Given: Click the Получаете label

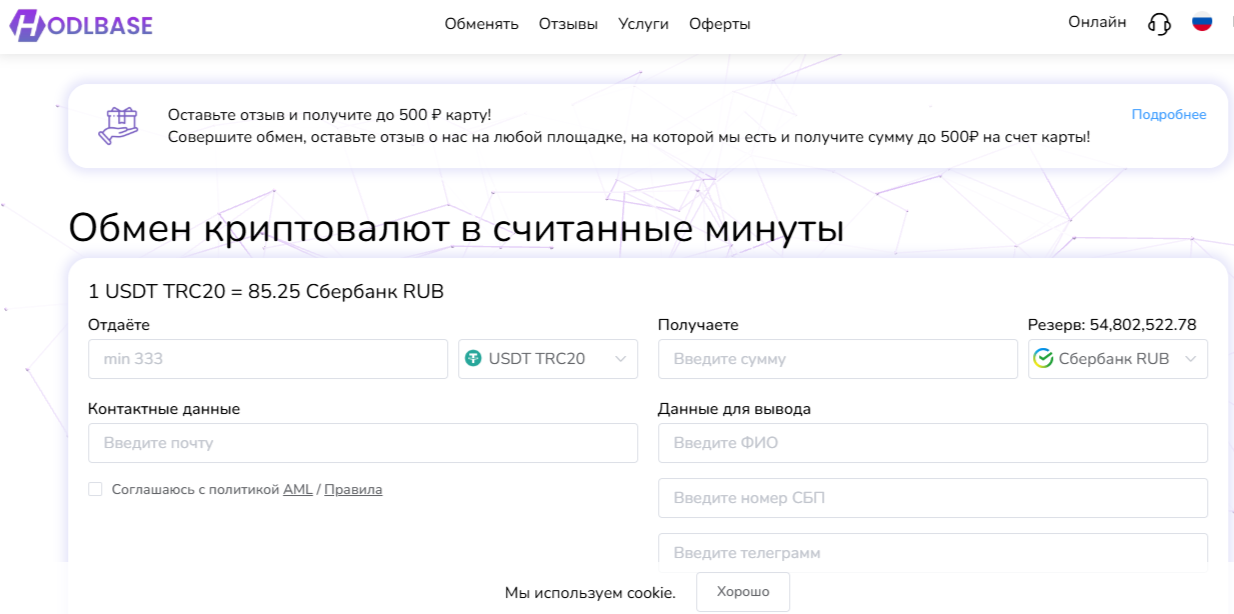Looking at the screenshot, I should pos(698,324).
